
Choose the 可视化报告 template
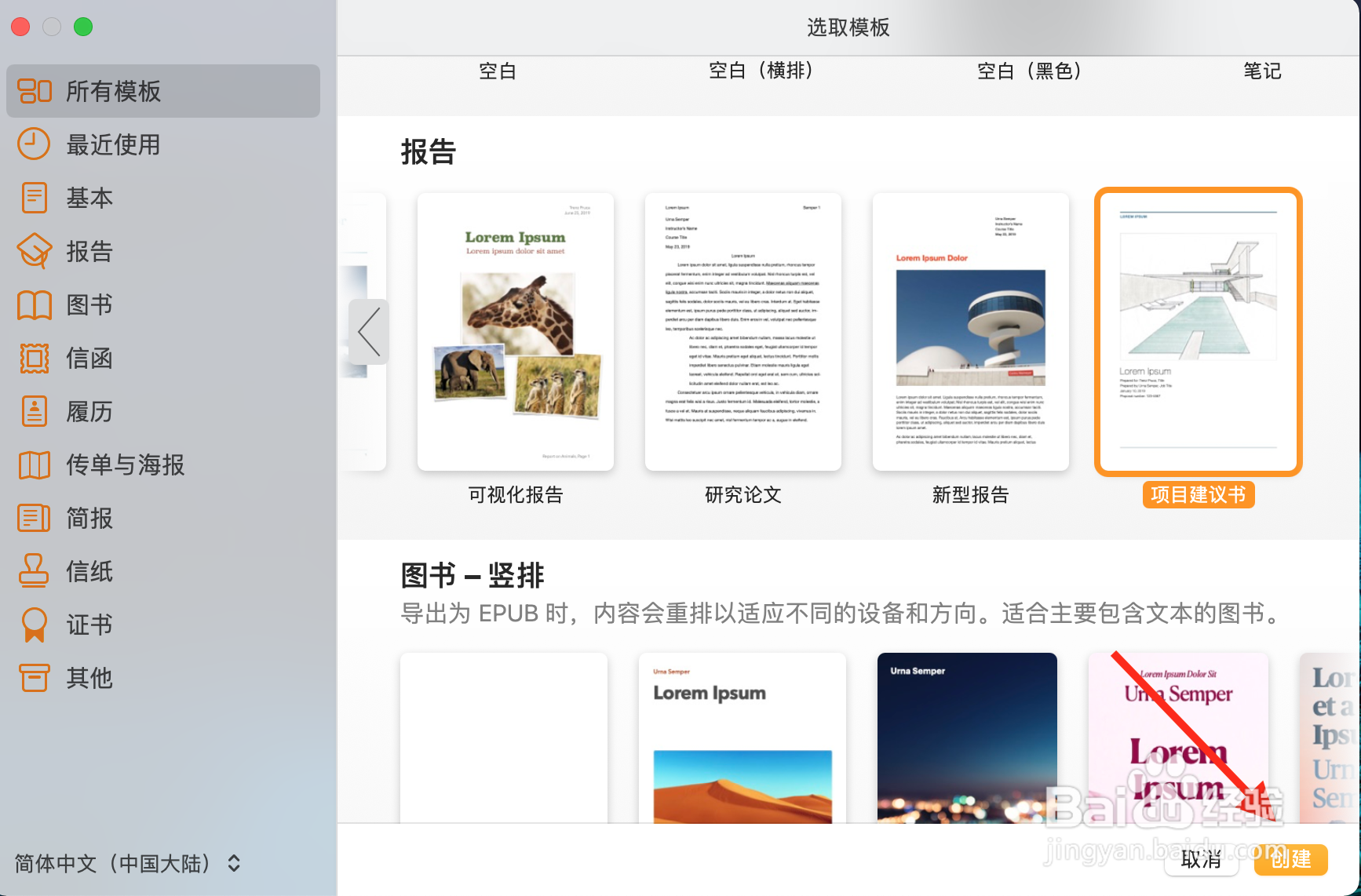[x=515, y=330]
